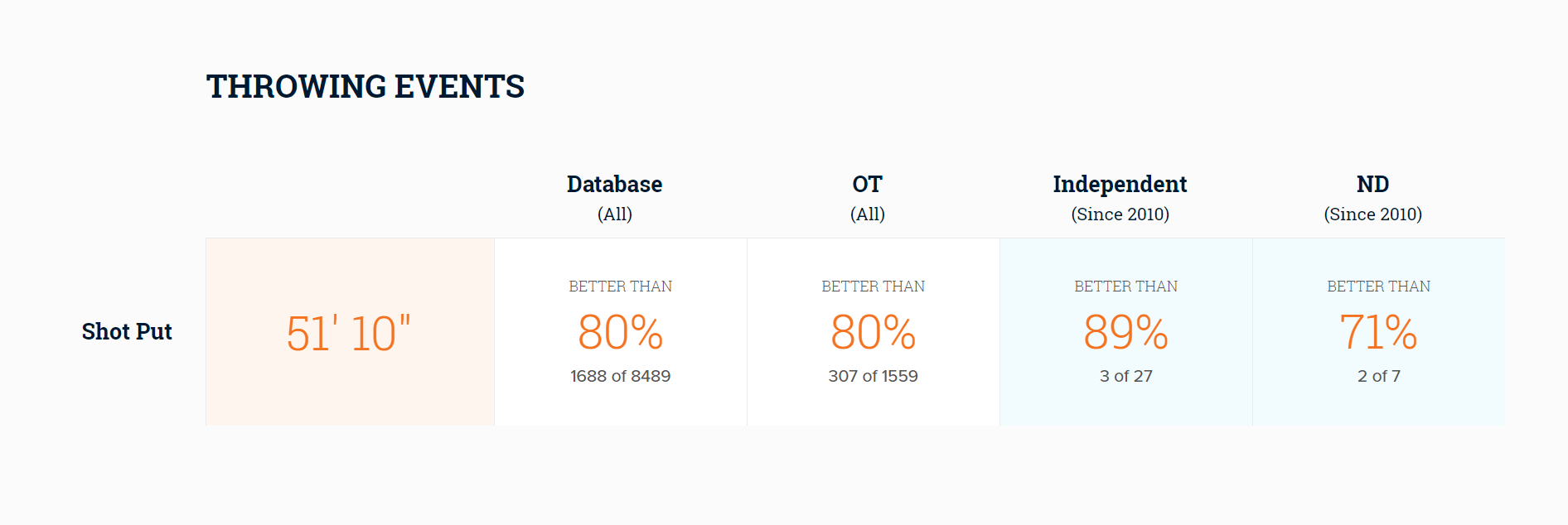
Task: Click the (All) subtitle under Database
Action: pyautogui.click(x=615, y=214)
